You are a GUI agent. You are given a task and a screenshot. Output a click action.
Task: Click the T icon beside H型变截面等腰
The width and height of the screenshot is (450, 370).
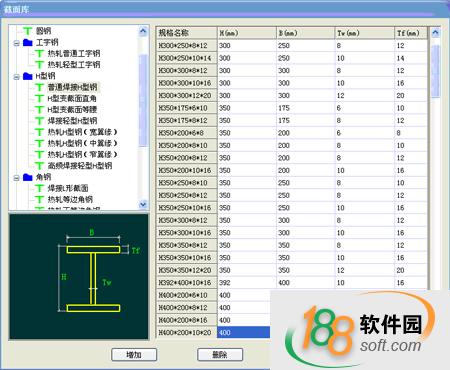[39, 110]
